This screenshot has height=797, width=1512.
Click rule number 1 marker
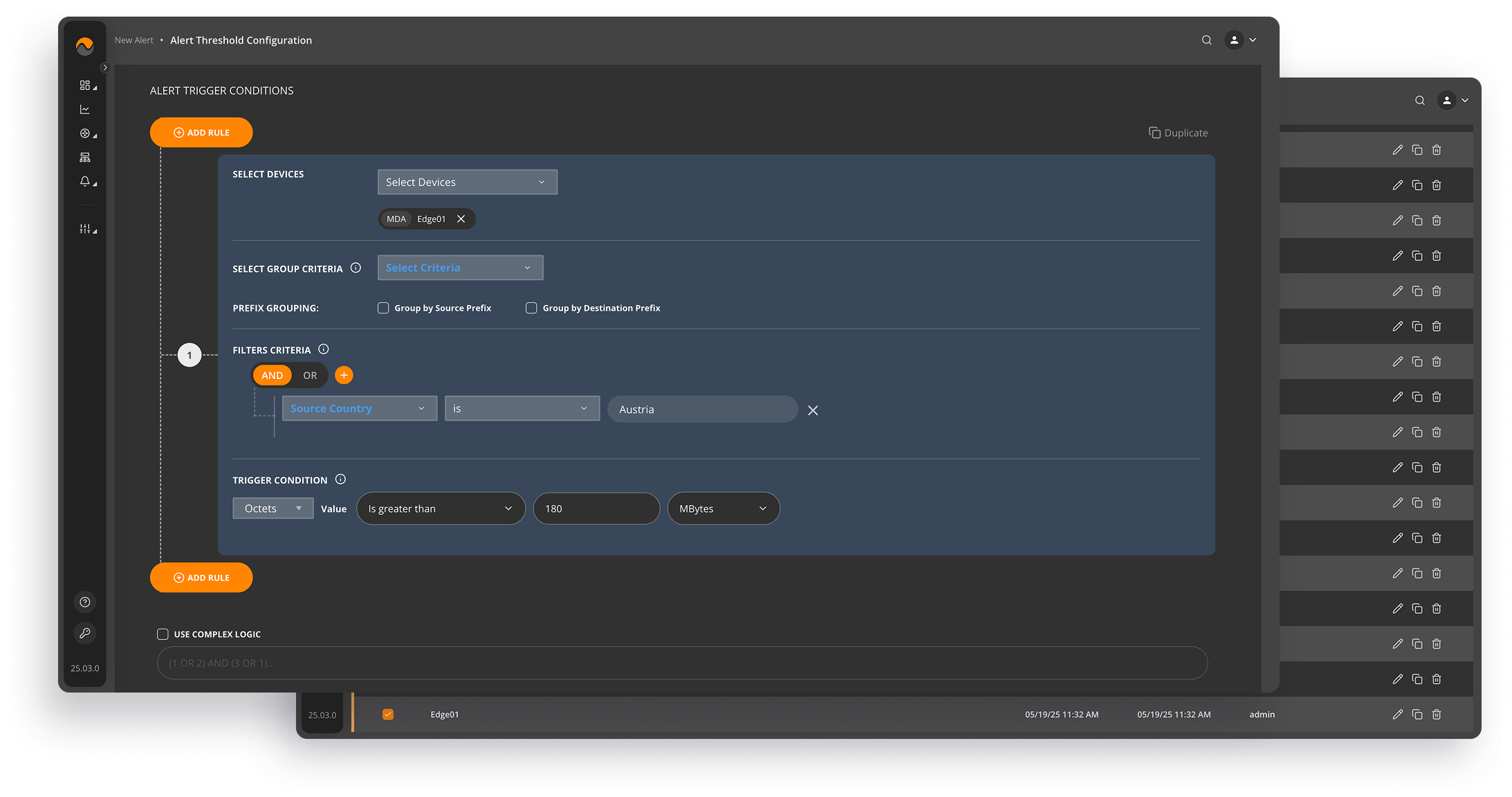190,355
